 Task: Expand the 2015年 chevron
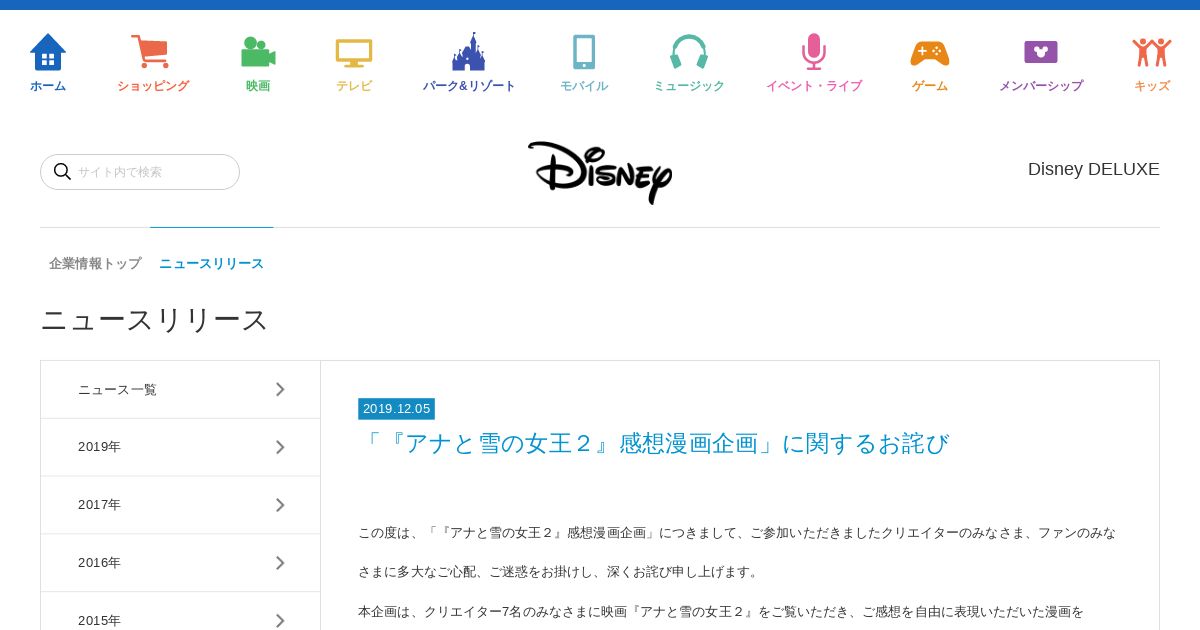[280, 620]
